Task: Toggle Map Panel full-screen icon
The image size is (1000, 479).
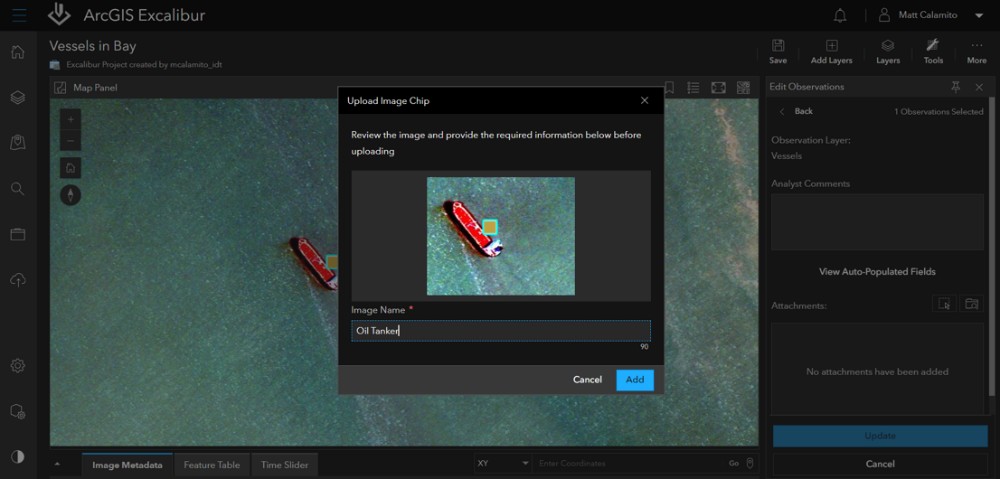Action: (718, 87)
